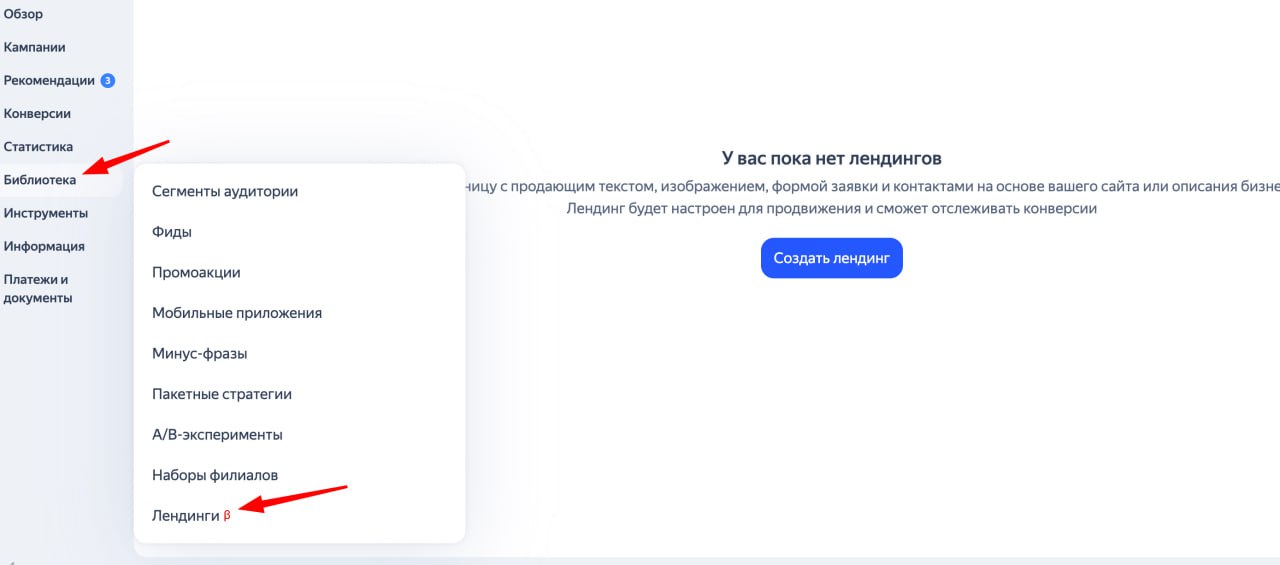Screen dimensions: 1280x565
Task: Open Минус-фразы in the submenu
Action: coord(200,353)
